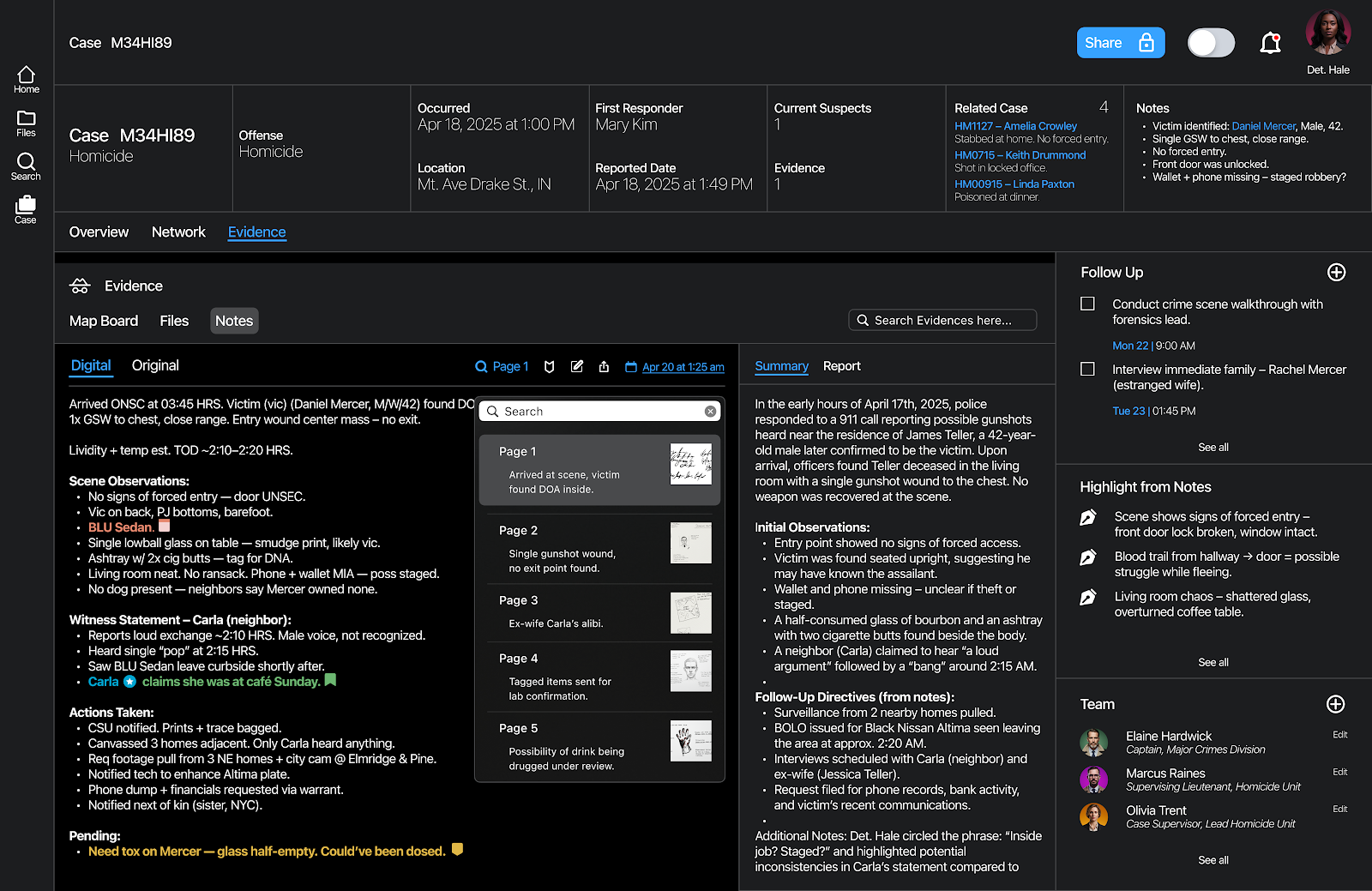Viewport: 1372px width, 891px height.
Task: Click See all under Highlight from Notes
Action: coord(1213,663)
